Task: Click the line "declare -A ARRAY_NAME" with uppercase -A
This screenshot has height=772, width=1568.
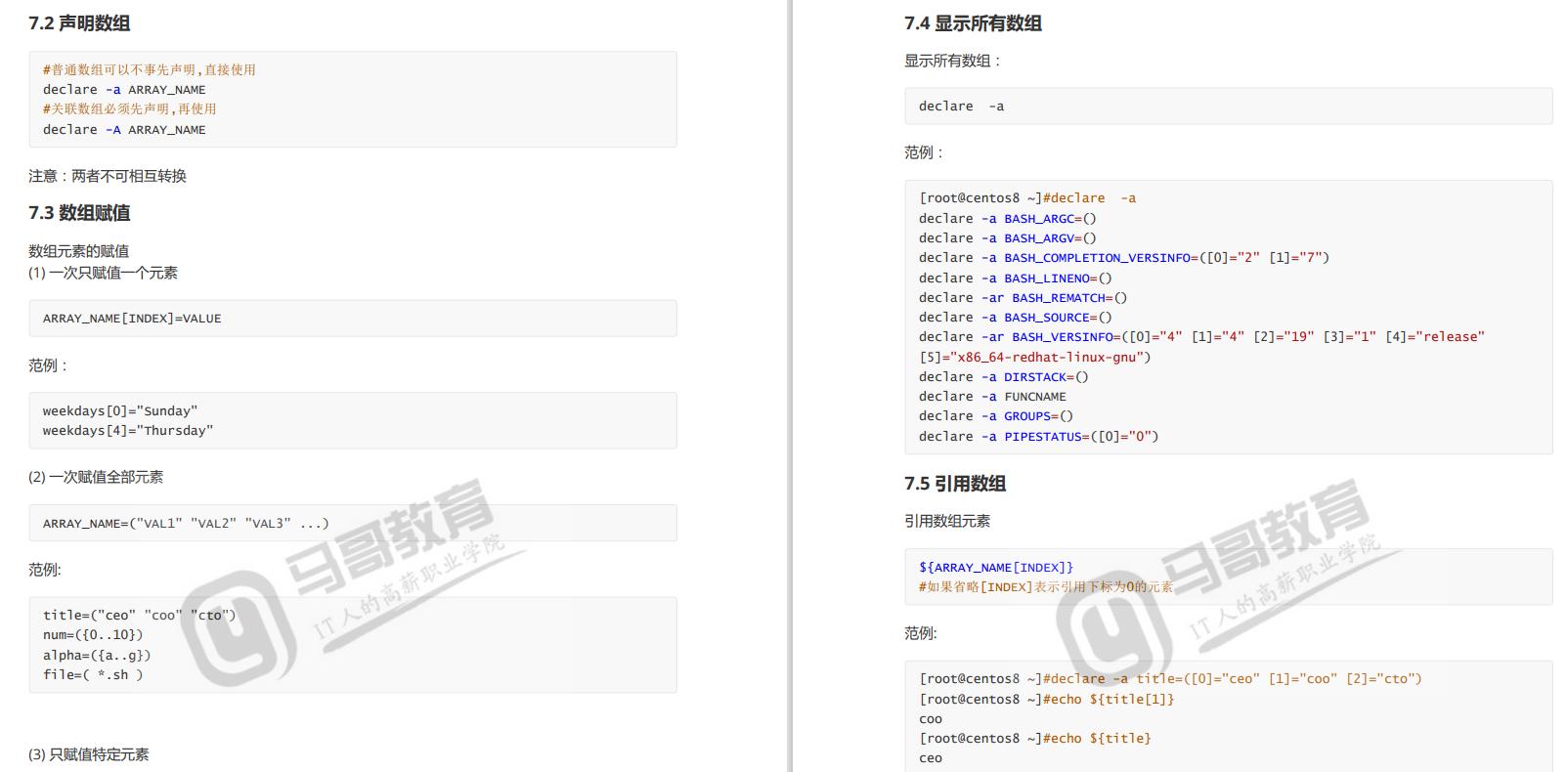Action: [x=124, y=130]
